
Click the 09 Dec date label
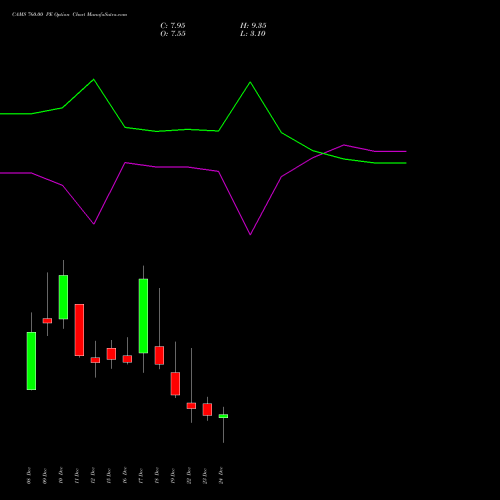click(x=45, y=475)
